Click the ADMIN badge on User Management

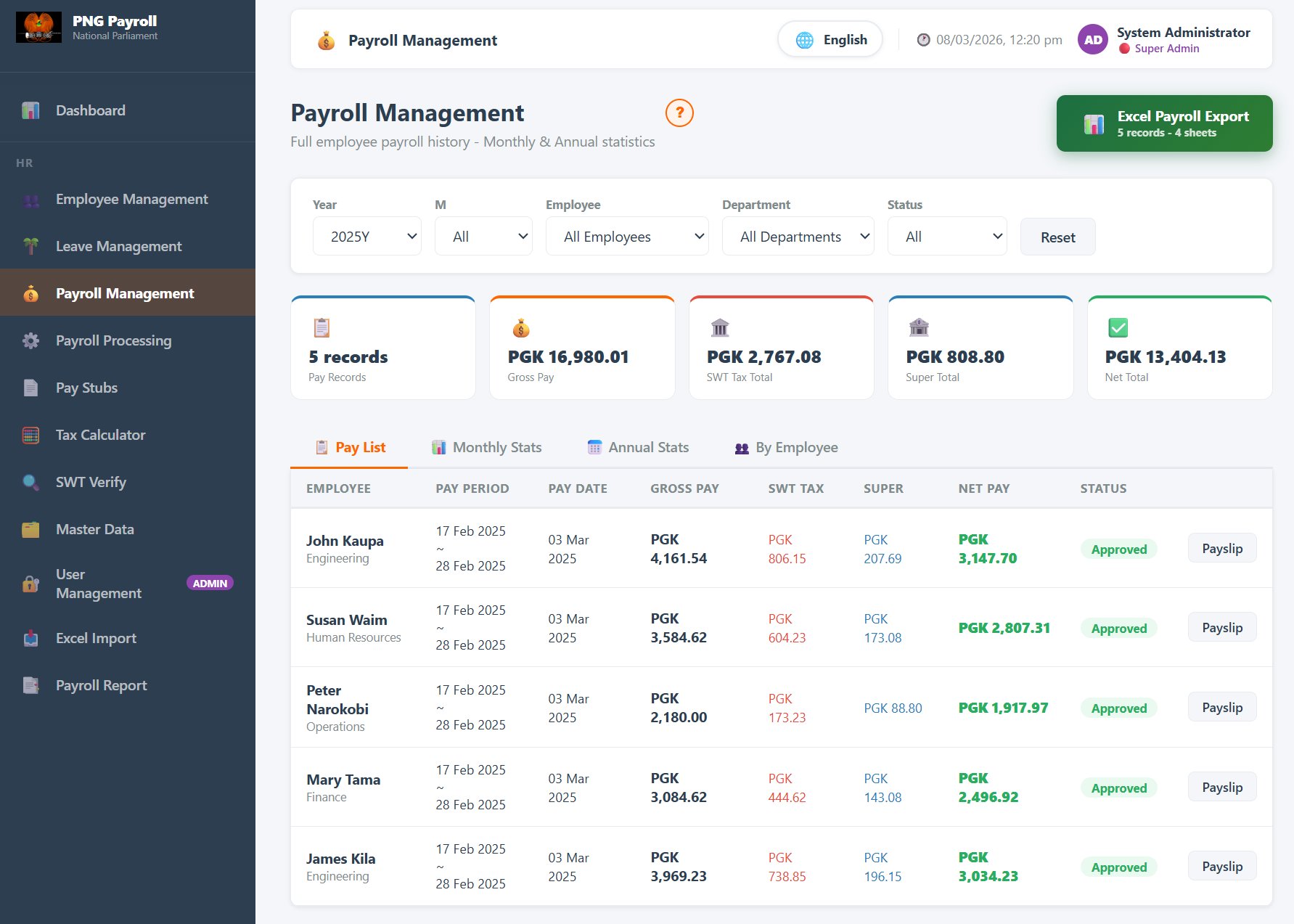(210, 584)
